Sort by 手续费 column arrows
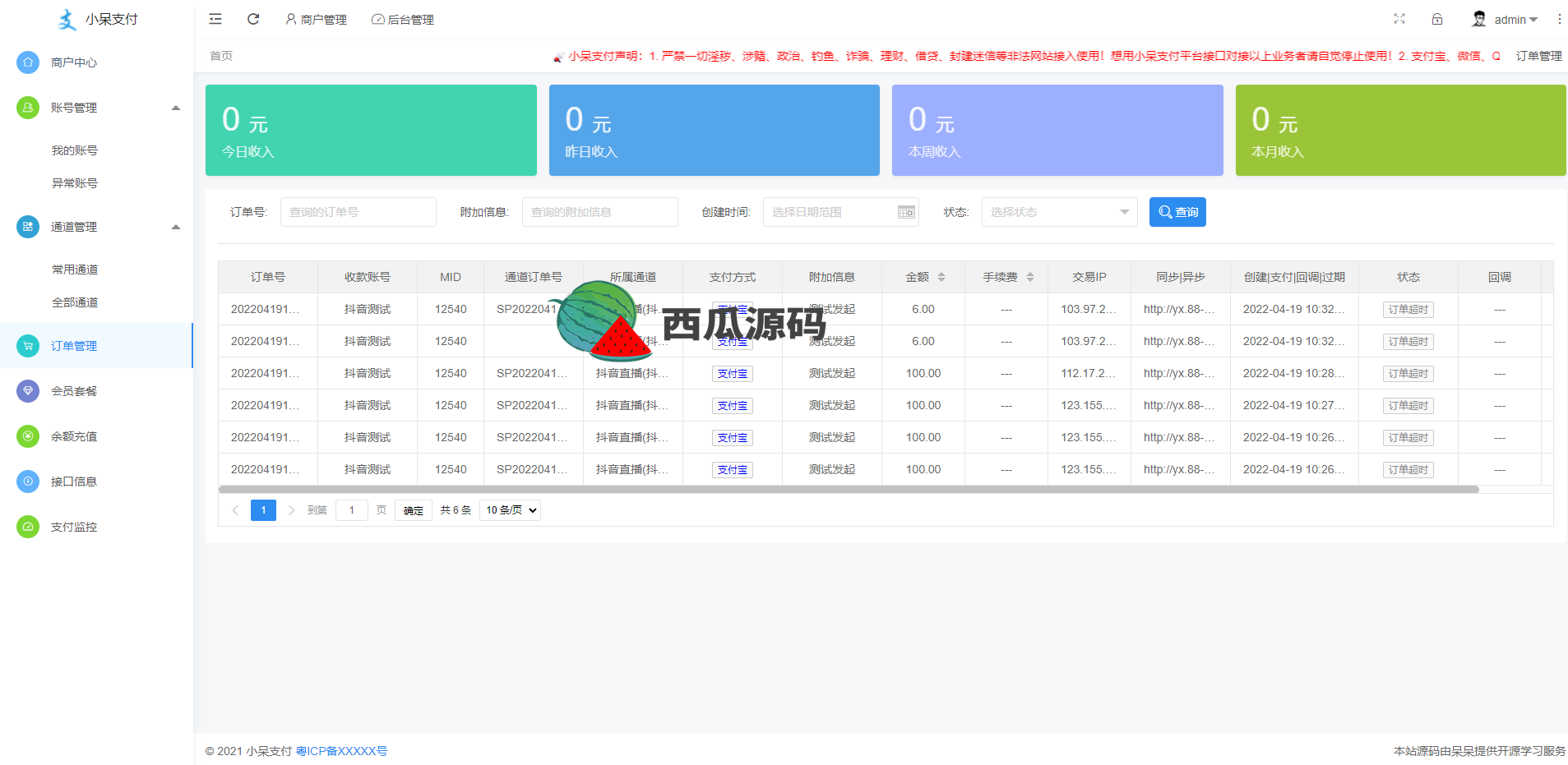The image size is (1568, 765). (x=1030, y=277)
